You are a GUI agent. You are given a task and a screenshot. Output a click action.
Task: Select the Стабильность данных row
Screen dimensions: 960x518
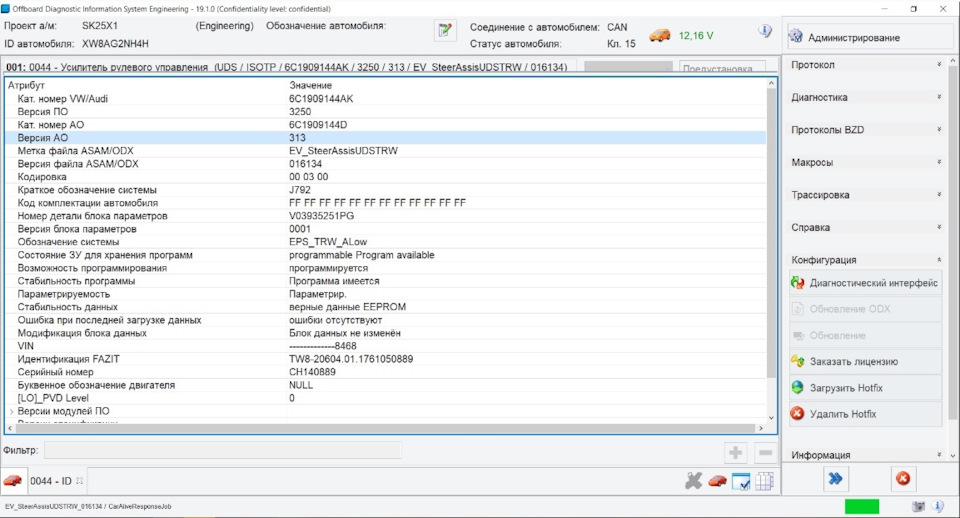point(386,307)
